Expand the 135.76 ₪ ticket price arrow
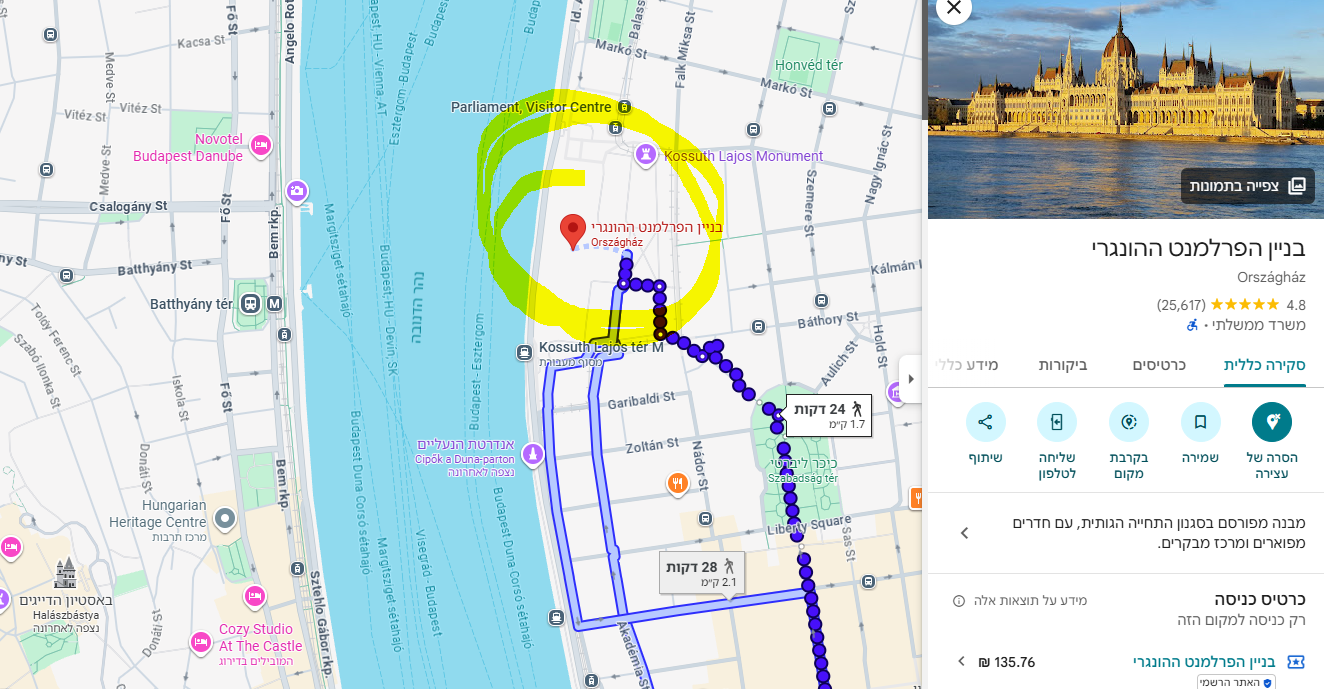Screen dimensions: 1324x689 [961, 661]
